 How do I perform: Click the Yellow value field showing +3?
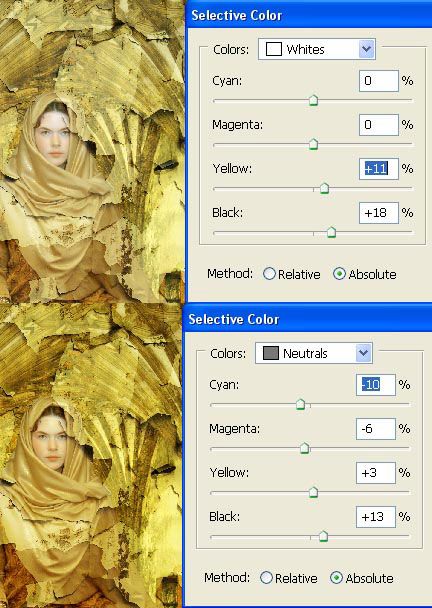(x=375, y=473)
